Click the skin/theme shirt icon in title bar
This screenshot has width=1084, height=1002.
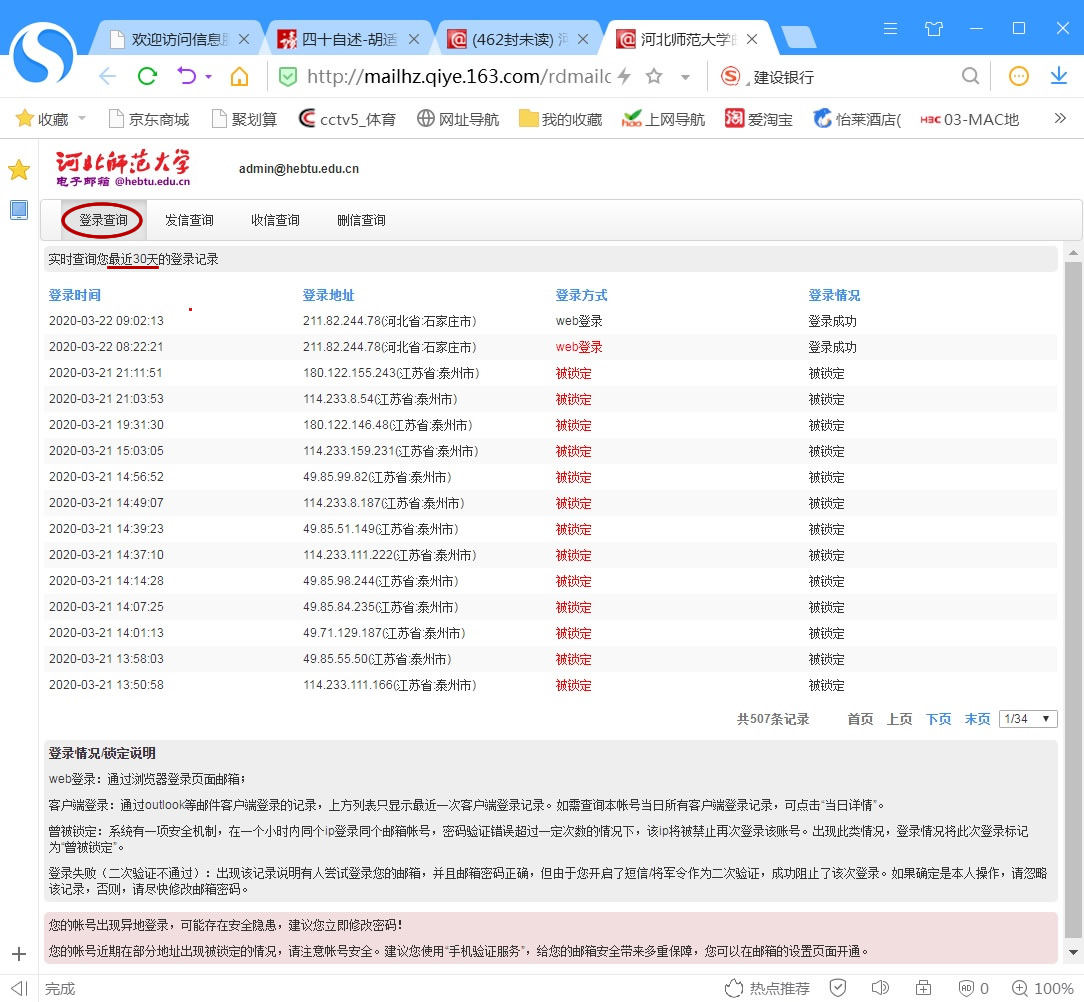934,29
